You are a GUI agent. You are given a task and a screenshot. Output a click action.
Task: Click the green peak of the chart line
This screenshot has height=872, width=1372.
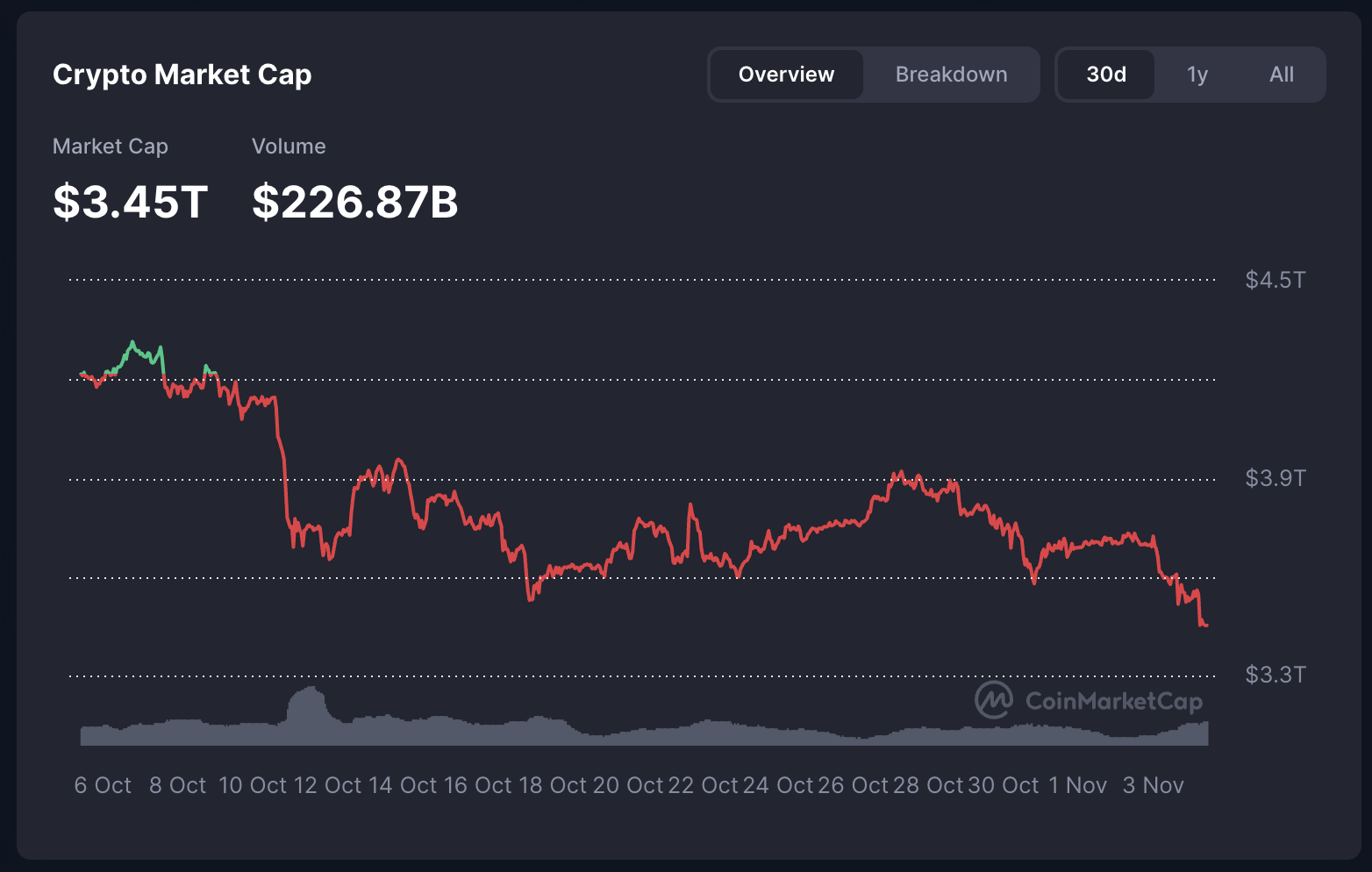(x=132, y=343)
